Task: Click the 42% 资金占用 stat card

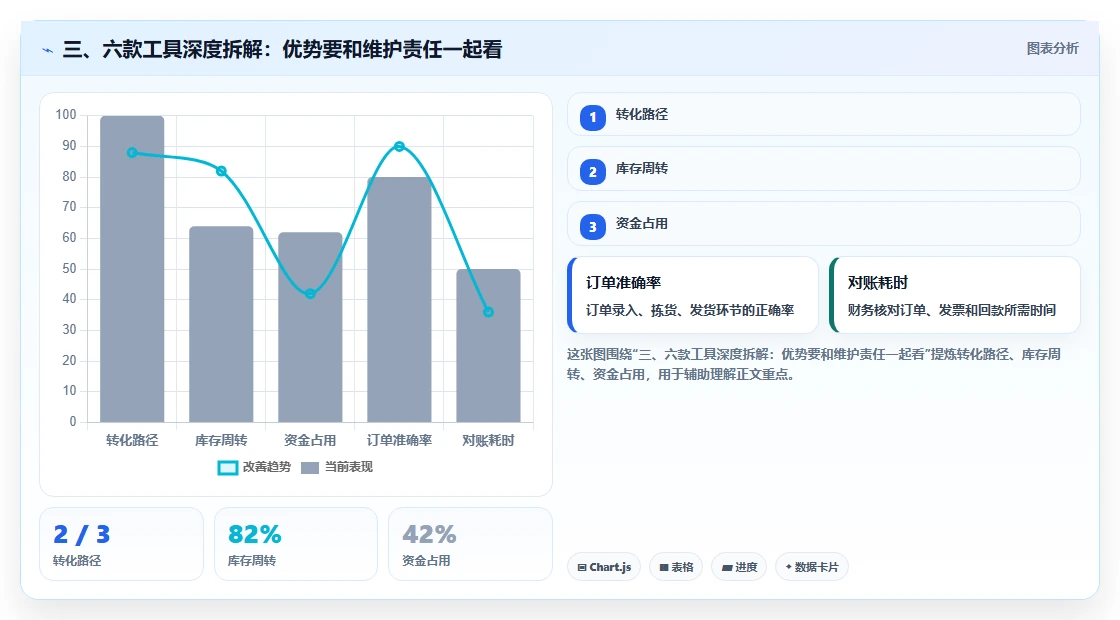Action: 470,544
